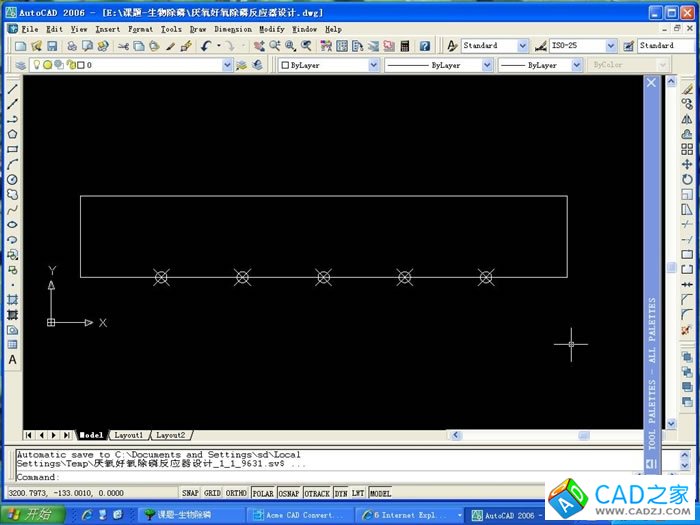Open the layer dropdown list
700x525 pixels.
226,65
